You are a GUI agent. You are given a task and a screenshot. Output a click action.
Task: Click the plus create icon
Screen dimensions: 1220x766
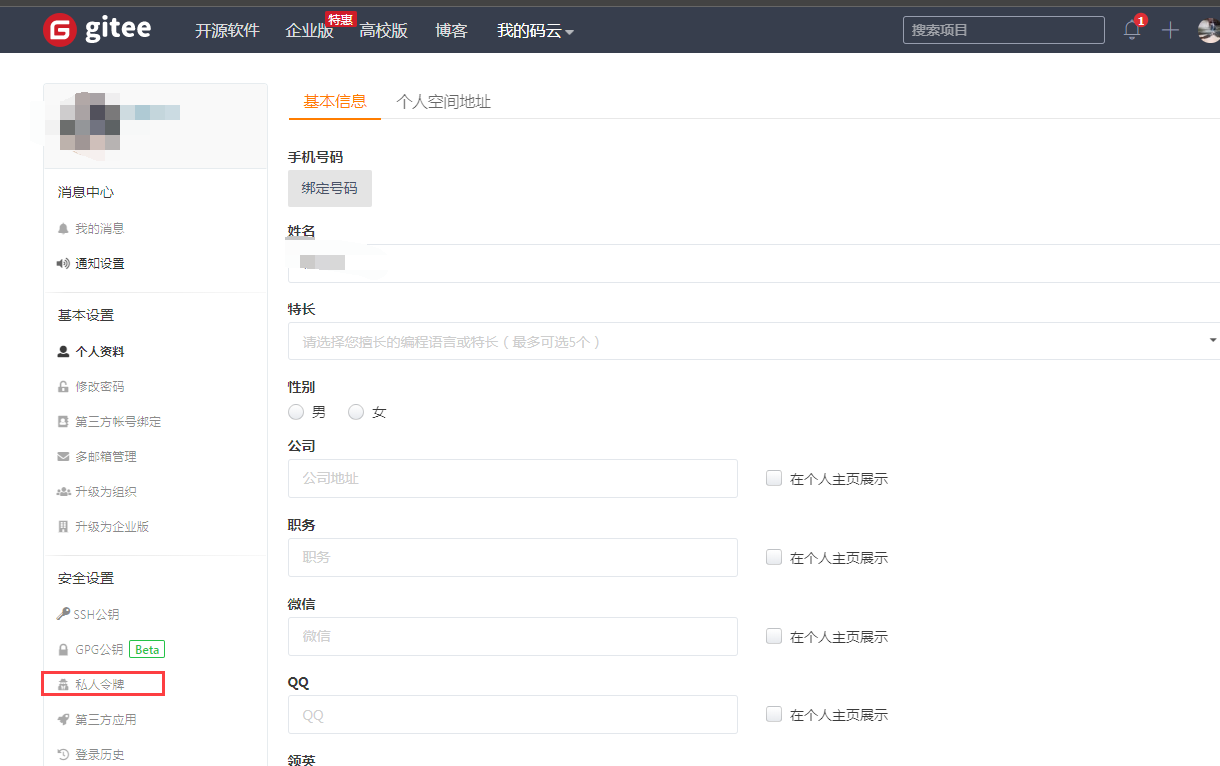1170,30
